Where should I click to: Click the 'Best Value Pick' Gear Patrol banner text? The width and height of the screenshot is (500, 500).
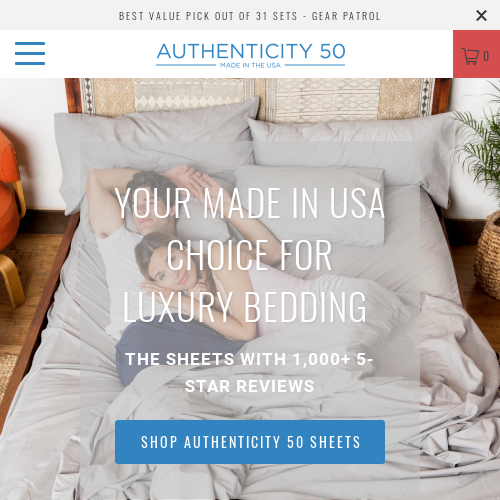tap(250, 16)
